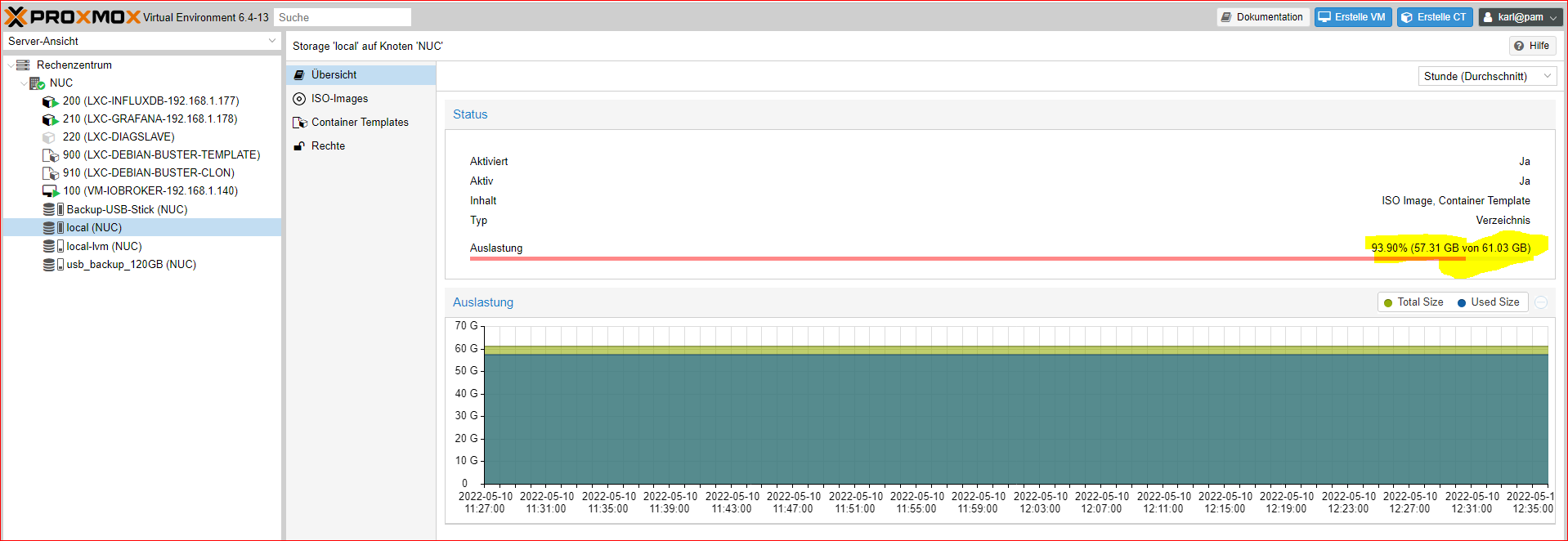
Task: Select VM 100 IOBROKER monitor icon
Action: point(50,191)
